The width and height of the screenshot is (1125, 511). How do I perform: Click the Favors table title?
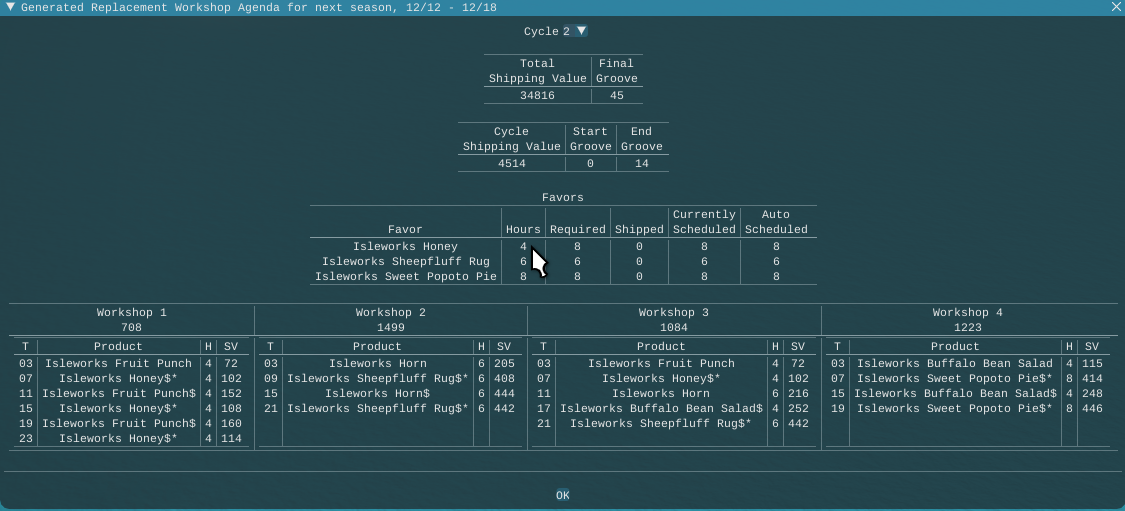coord(562,197)
